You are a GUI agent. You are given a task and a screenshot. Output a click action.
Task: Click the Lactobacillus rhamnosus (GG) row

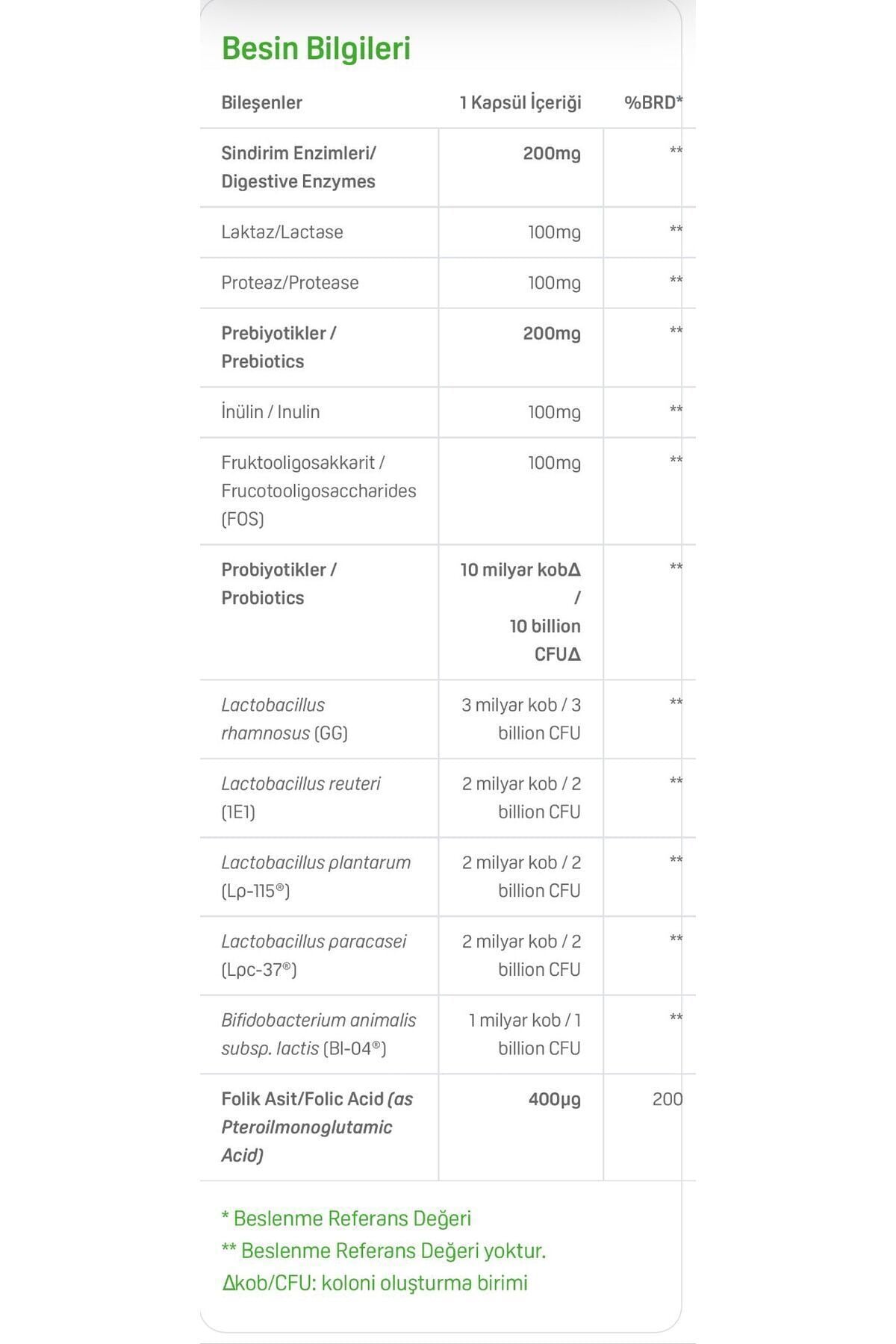tap(448, 719)
